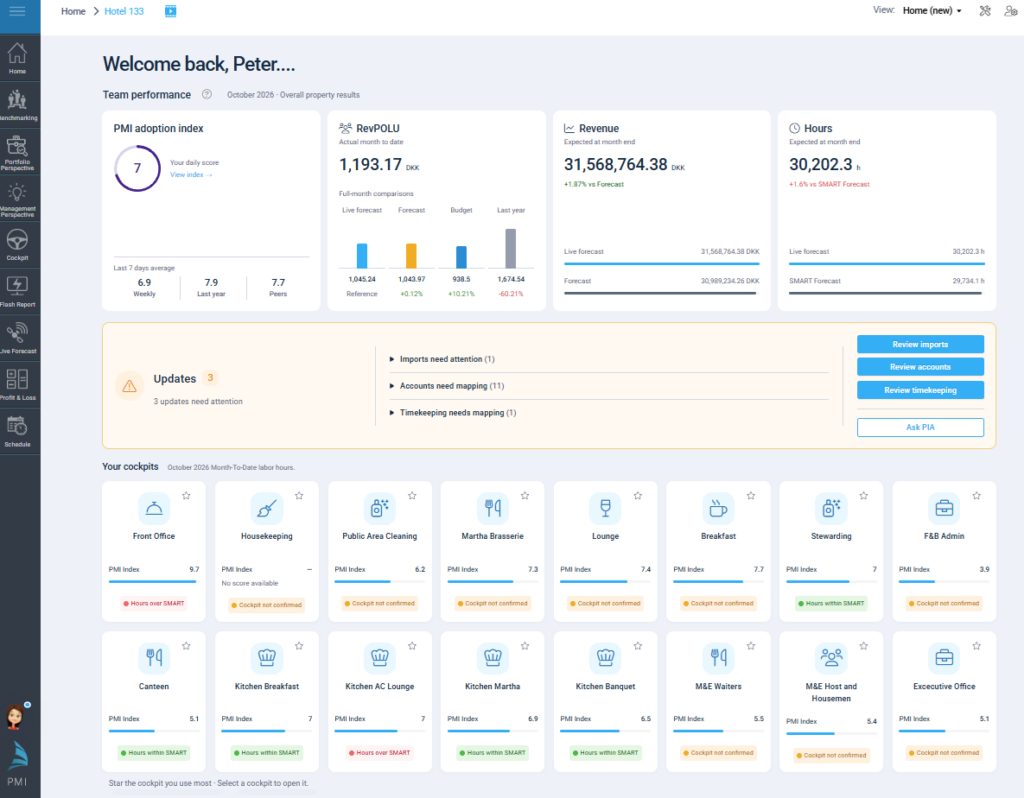Viewport: 1024px width, 798px height.
Task: Open Live Forecast from the sidebar
Action: coord(18,338)
